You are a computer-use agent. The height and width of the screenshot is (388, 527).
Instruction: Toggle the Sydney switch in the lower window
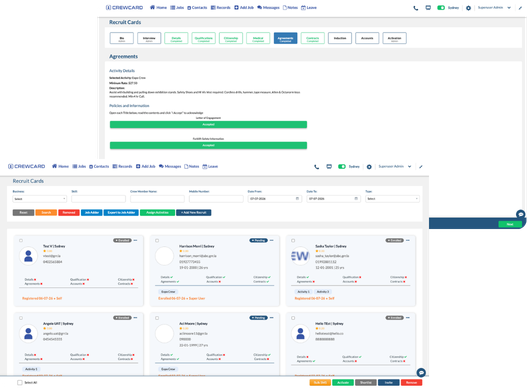tap(342, 166)
